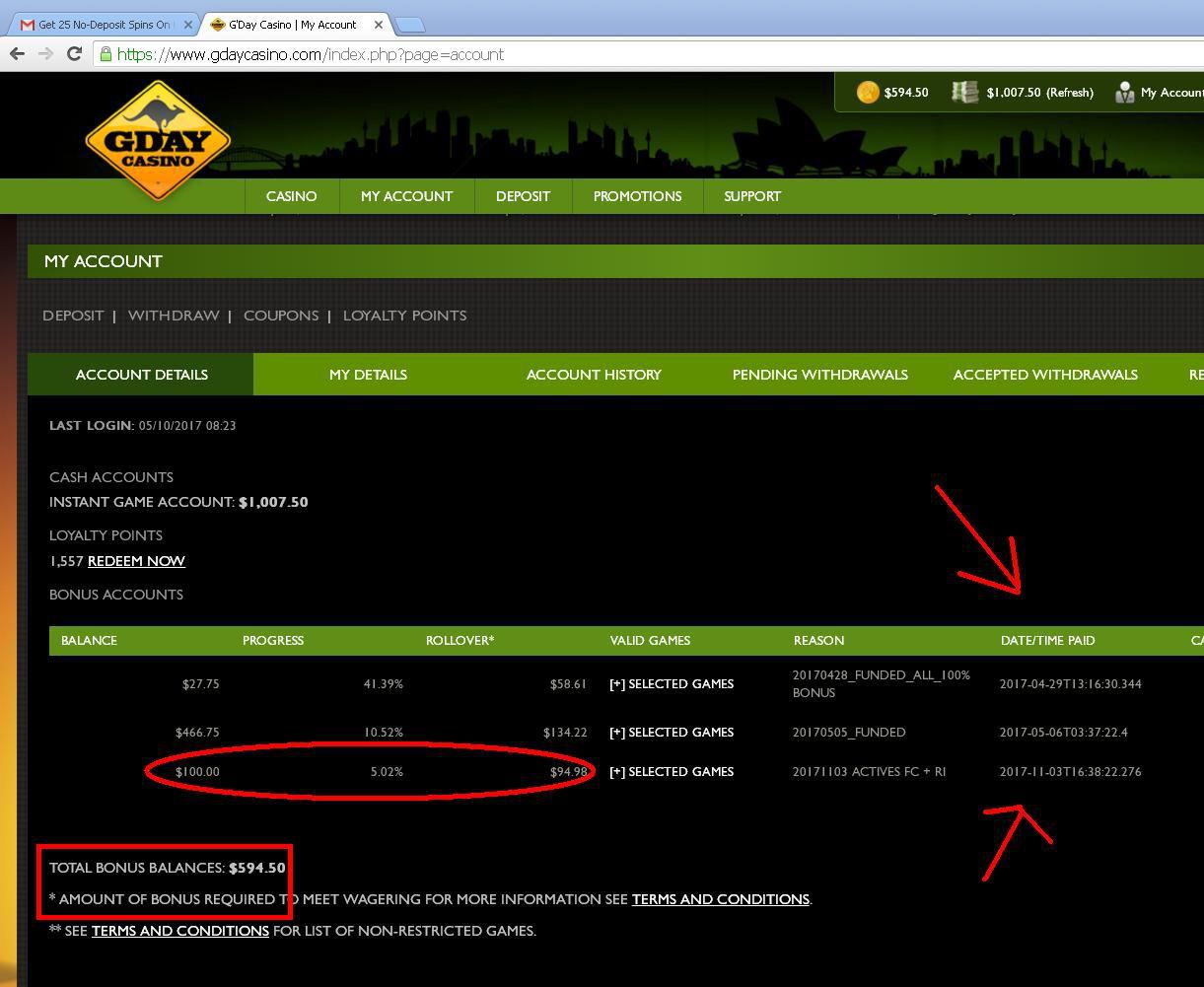Open the SUPPORT navigation menu item
1204x987 pixels.
coord(752,196)
